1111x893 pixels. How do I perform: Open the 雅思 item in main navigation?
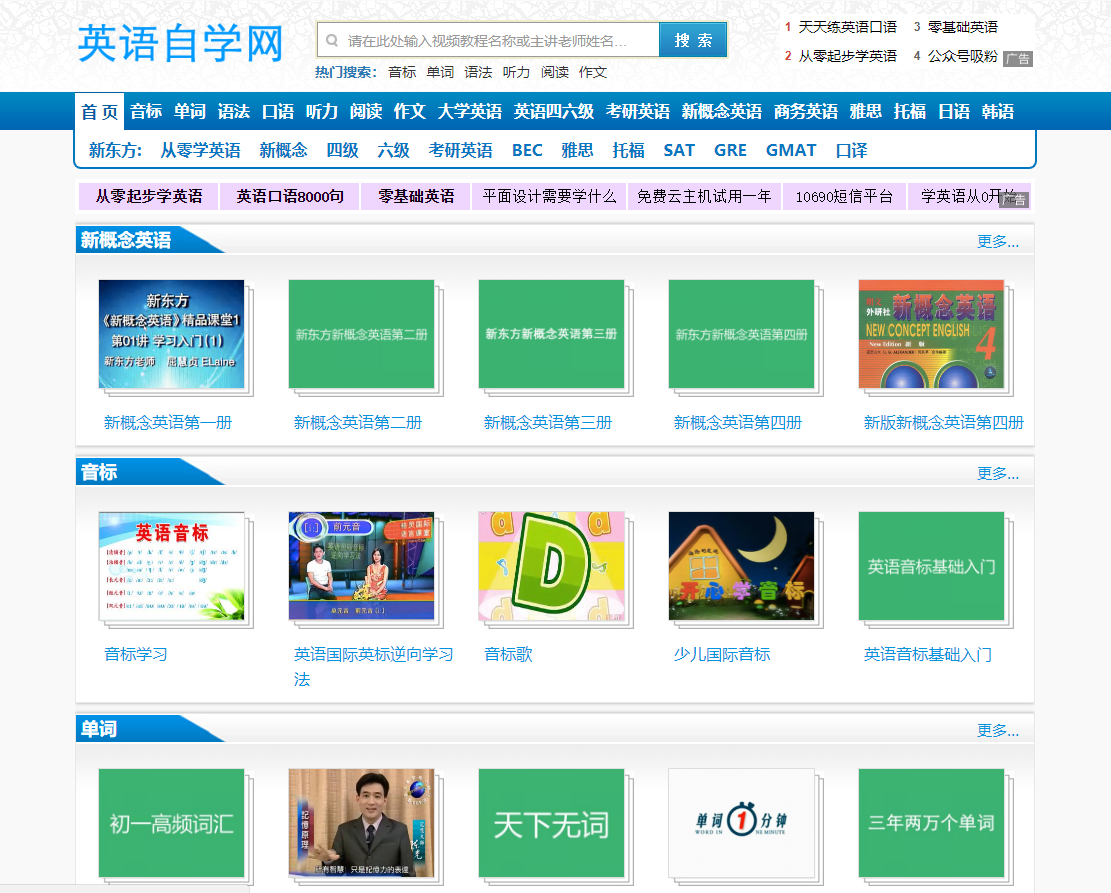[x=865, y=112]
